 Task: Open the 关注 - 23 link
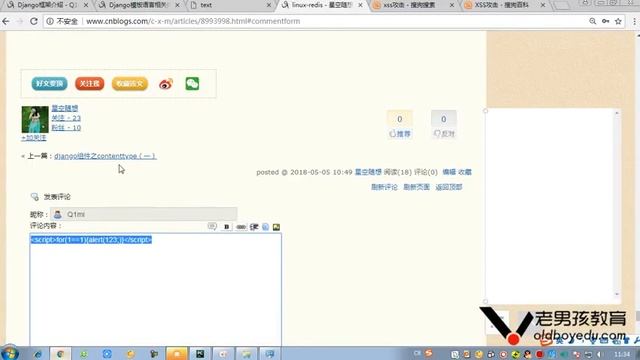[66, 118]
